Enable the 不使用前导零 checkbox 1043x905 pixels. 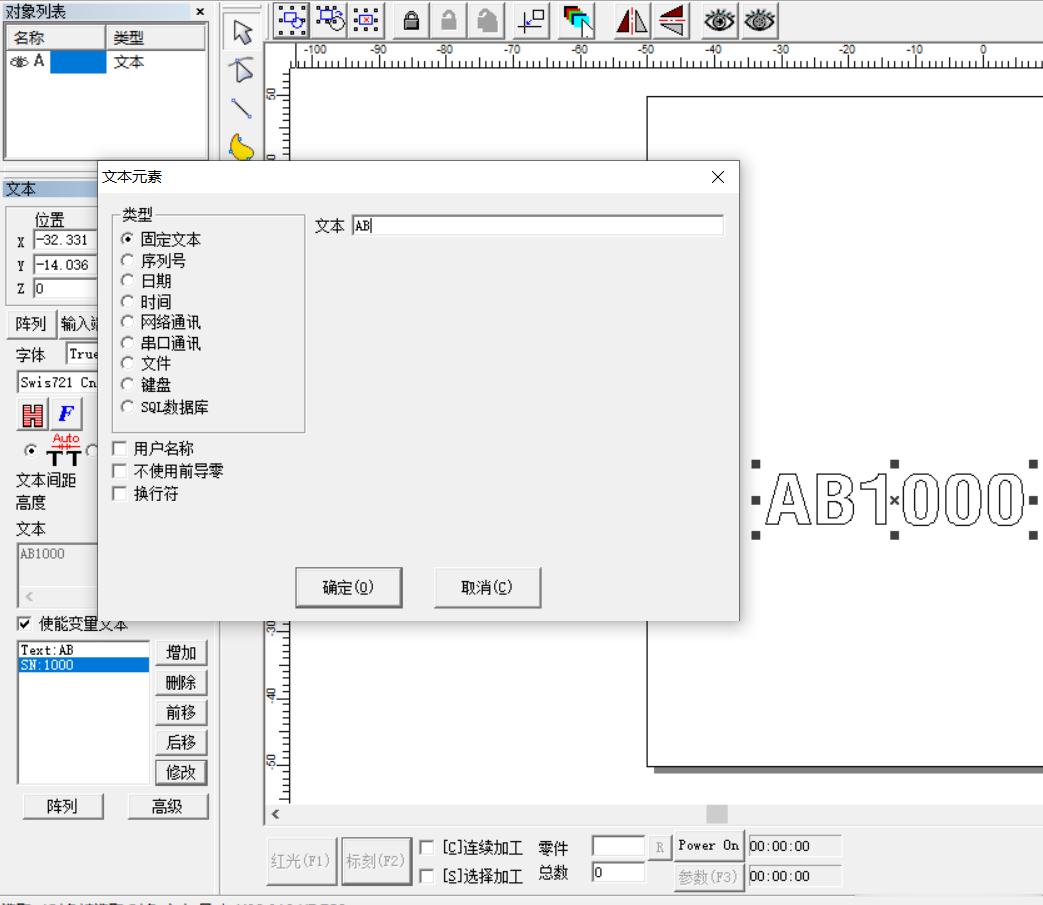point(120,471)
